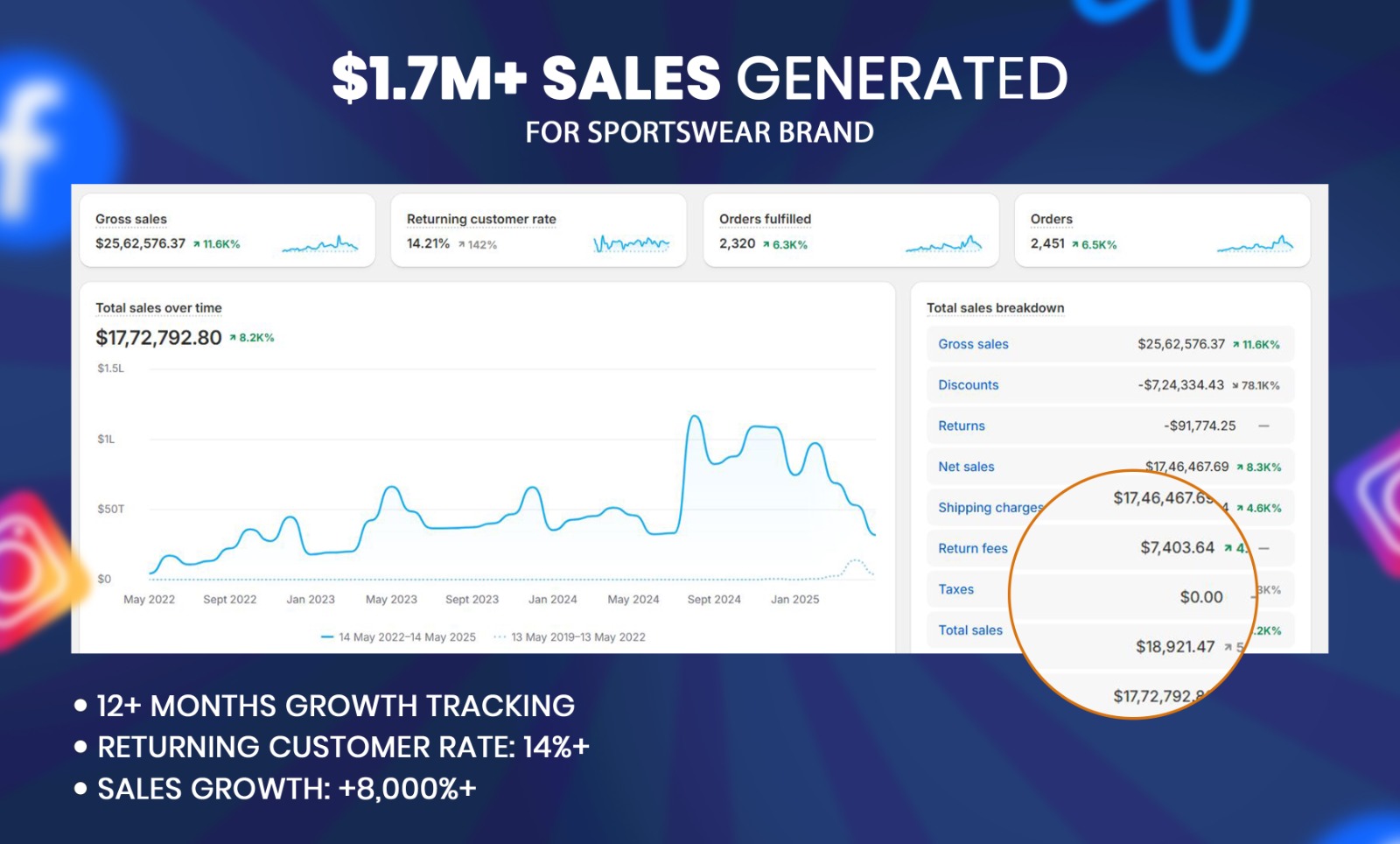The height and width of the screenshot is (844, 1400).
Task: Click the '-$91,774.25' returns amount
Action: 1200,426
